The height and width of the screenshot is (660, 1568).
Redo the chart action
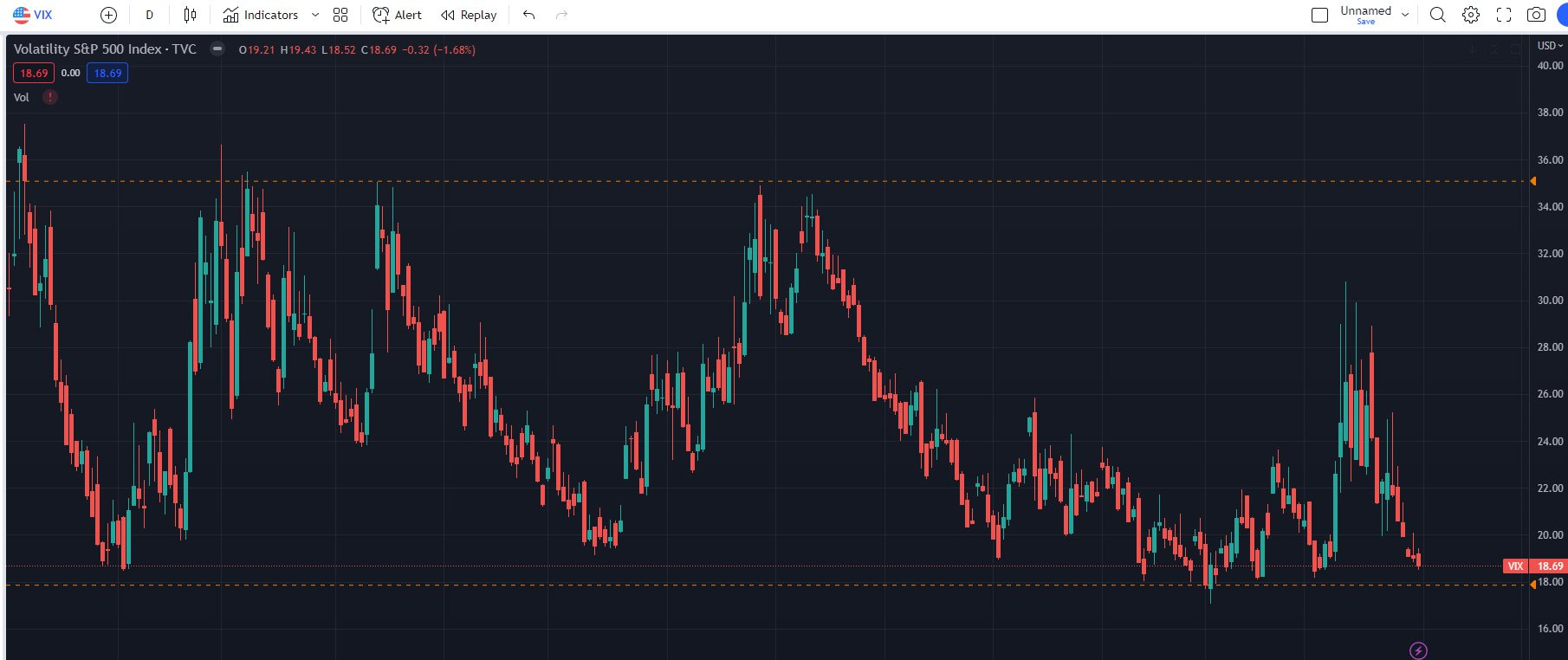561,15
